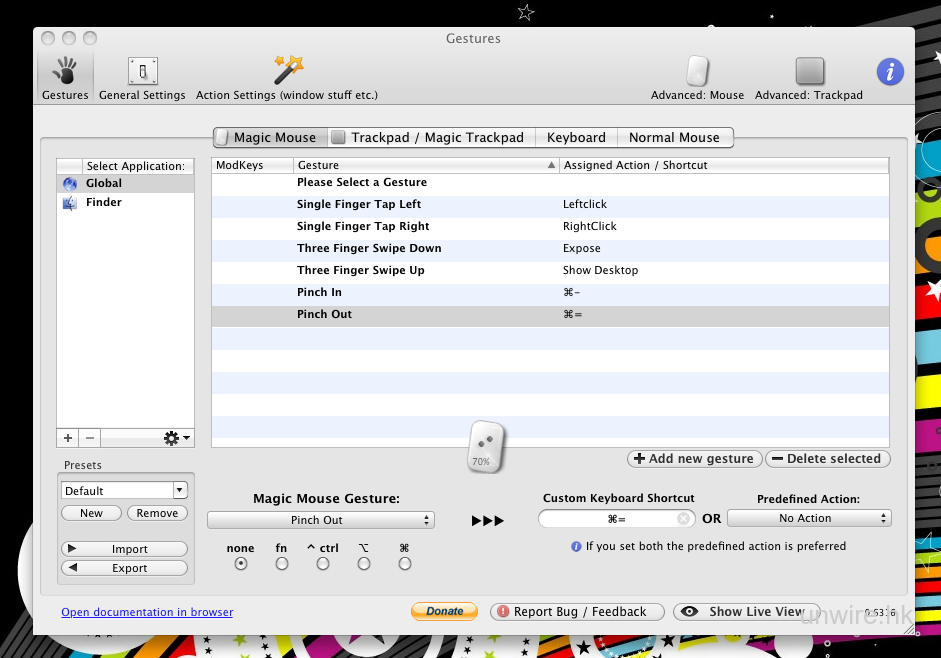Click the blue info icon

pyautogui.click(x=890, y=72)
